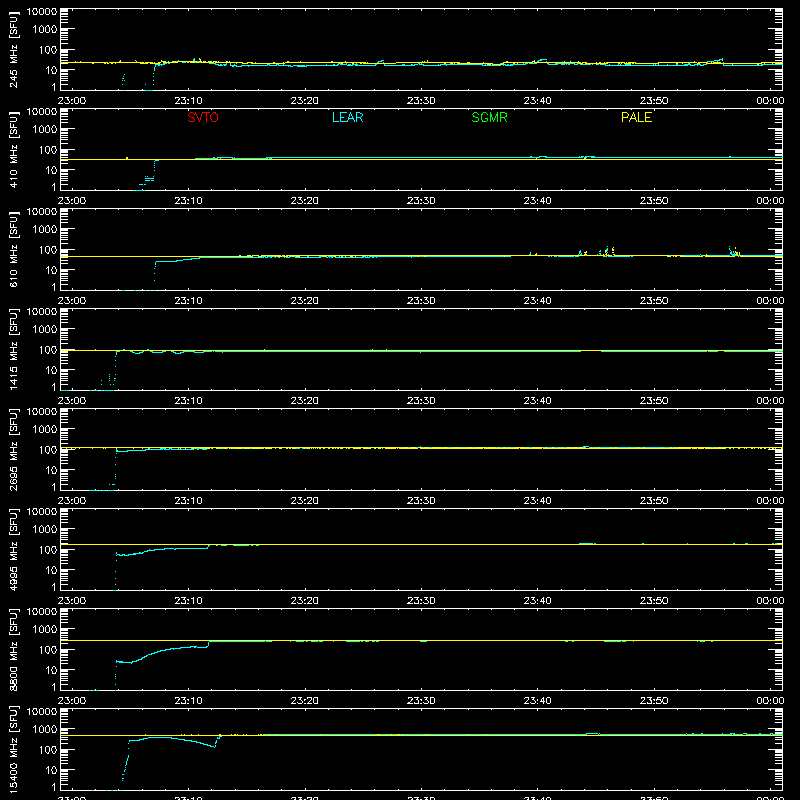Click the red SVTO legend label
Screen dimensions: 800x800
coord(203,117)
